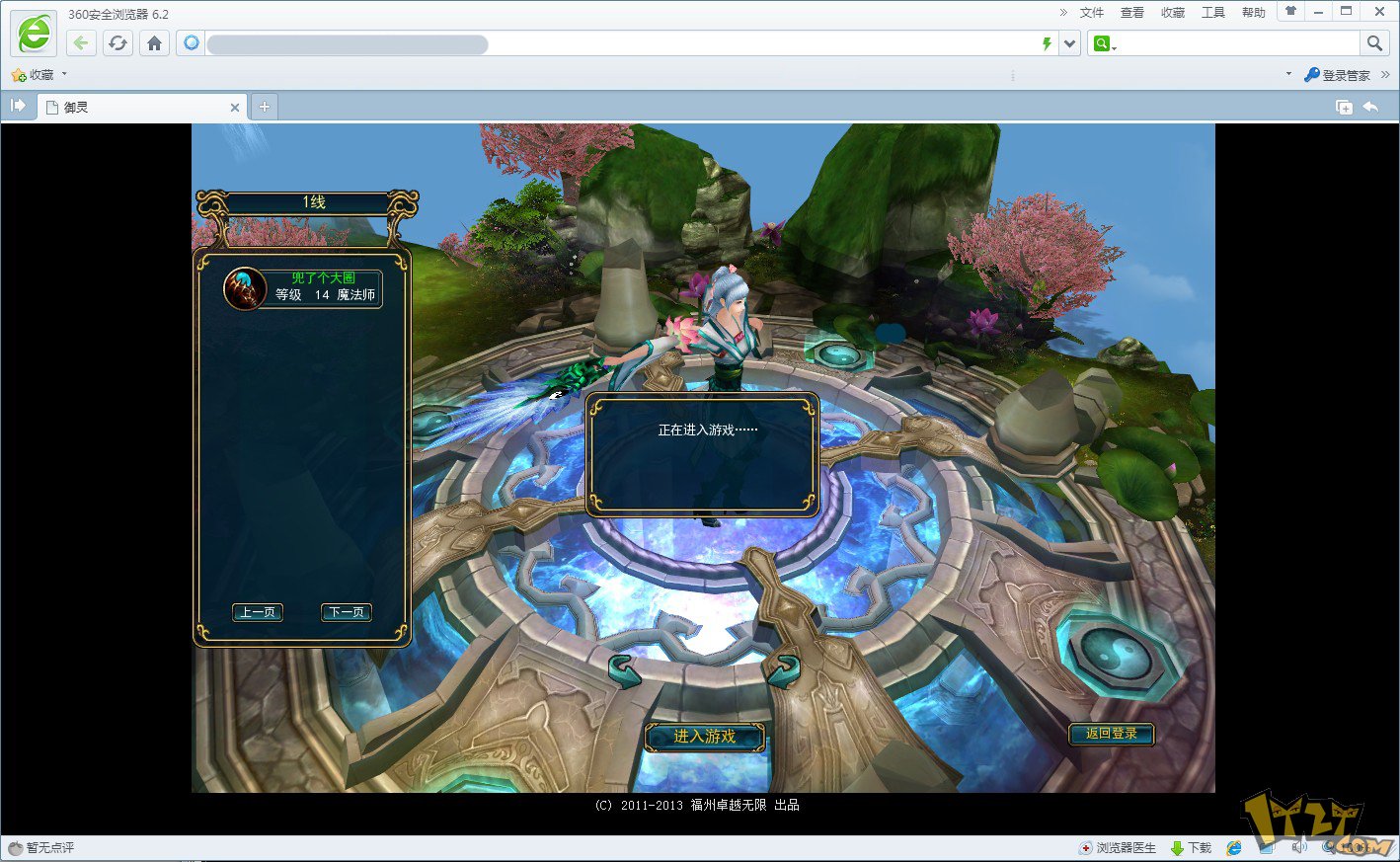Open 浏览器医生 browser doctor
Viewport: 1400px width, 862px height.
point(1118,848)
